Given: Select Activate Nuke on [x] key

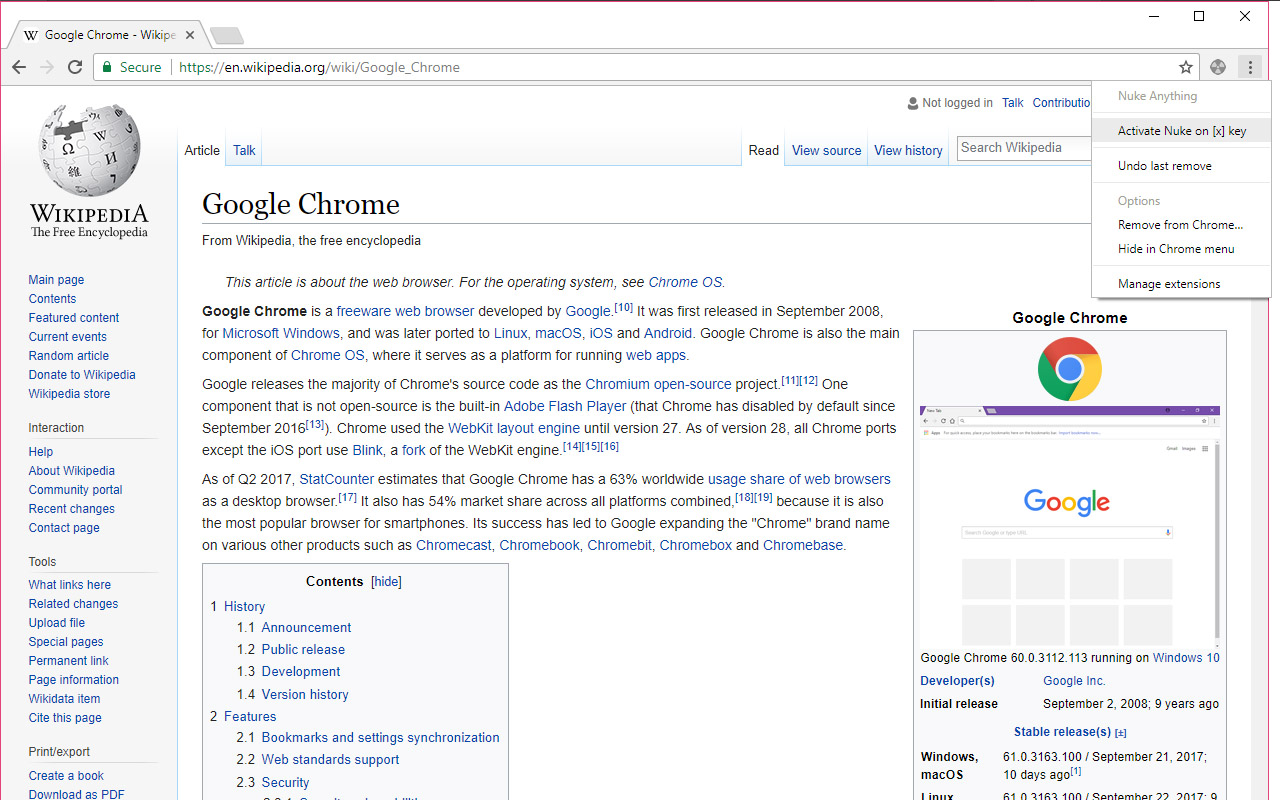Looking at the screenshot, I should pos(1182,131).
